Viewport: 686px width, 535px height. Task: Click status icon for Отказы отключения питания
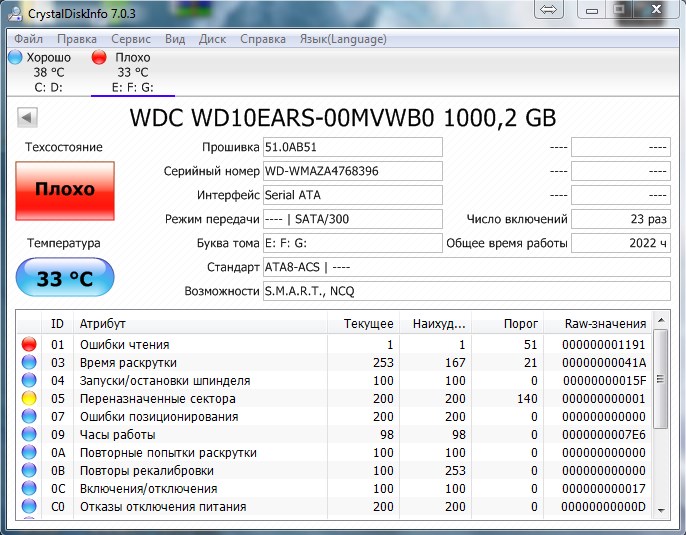point(29,506)
